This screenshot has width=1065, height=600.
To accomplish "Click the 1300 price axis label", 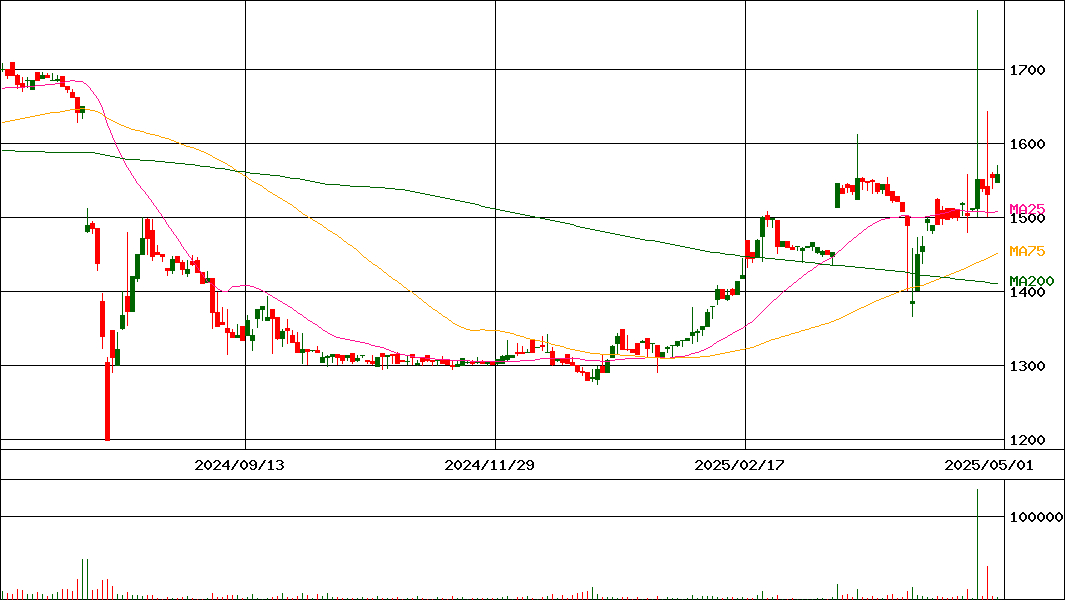I will pyautogui.click(x=1028, y=366).
